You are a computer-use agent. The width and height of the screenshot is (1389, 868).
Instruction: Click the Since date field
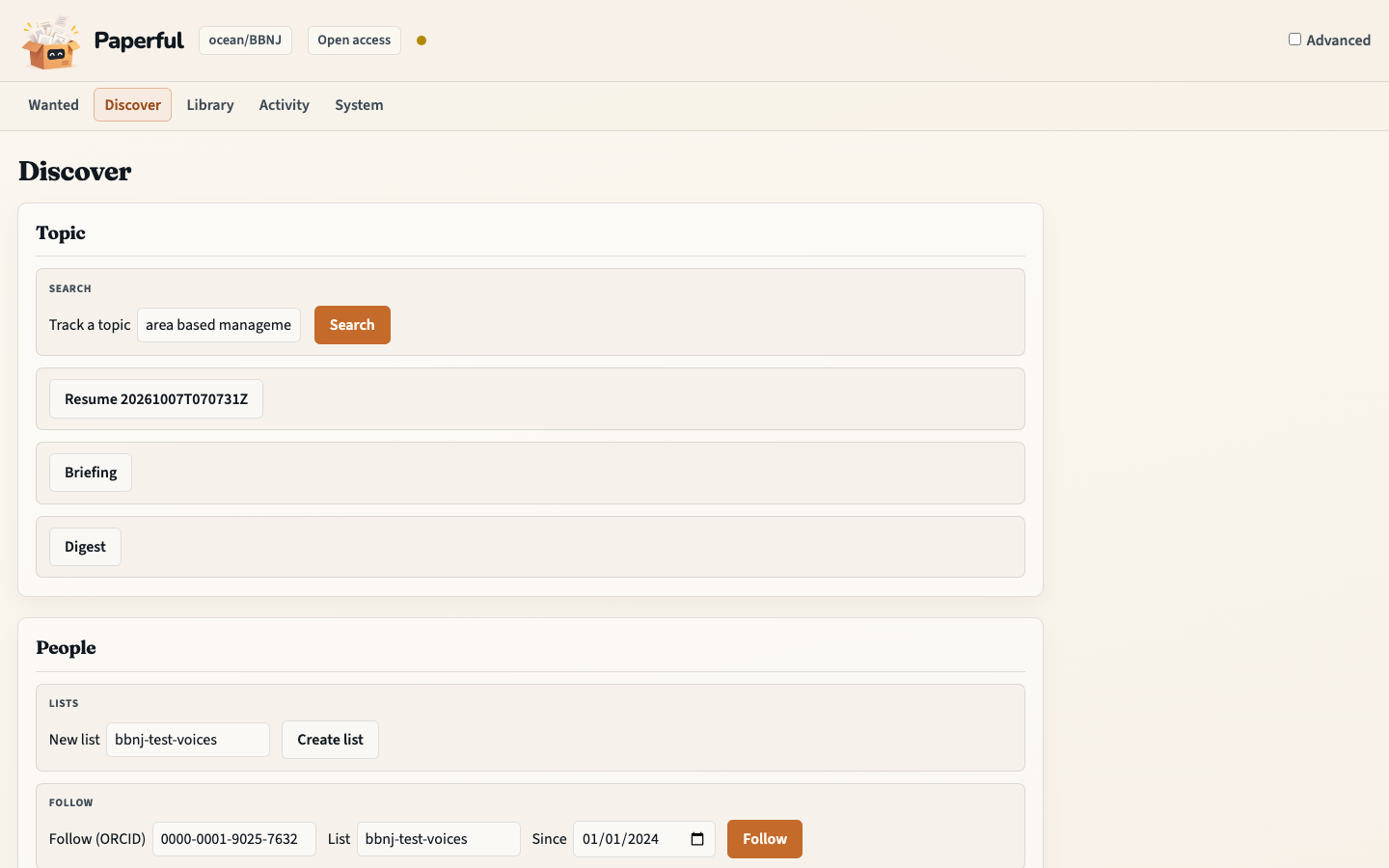click(644, 839)
